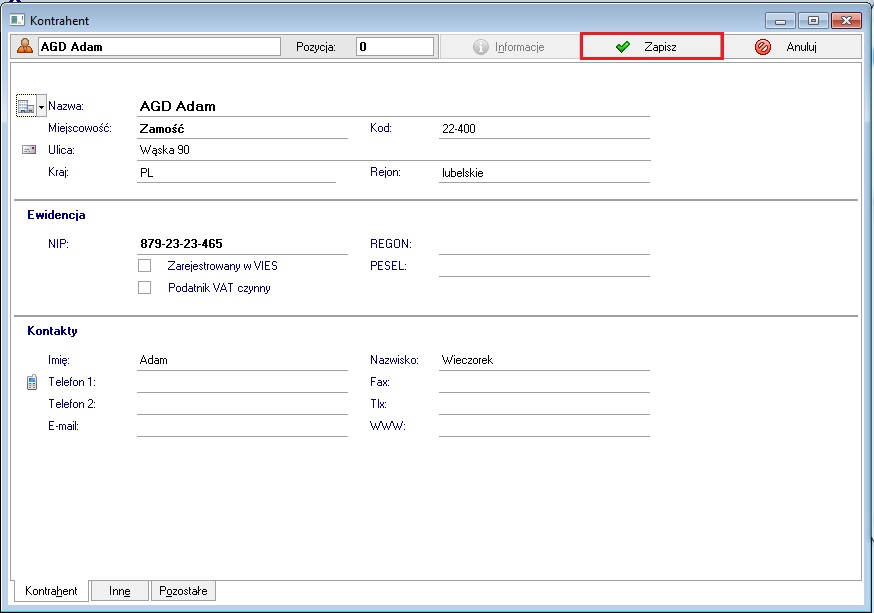
Task: Click the NIP field 879-23-23-465
Action: pos(242,244)
